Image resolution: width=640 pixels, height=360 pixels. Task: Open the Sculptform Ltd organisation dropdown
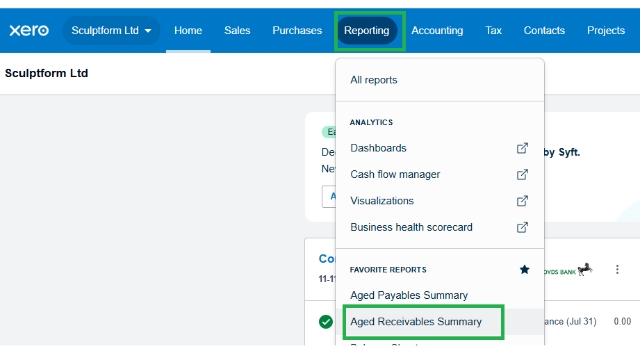(x=111, y=30)
